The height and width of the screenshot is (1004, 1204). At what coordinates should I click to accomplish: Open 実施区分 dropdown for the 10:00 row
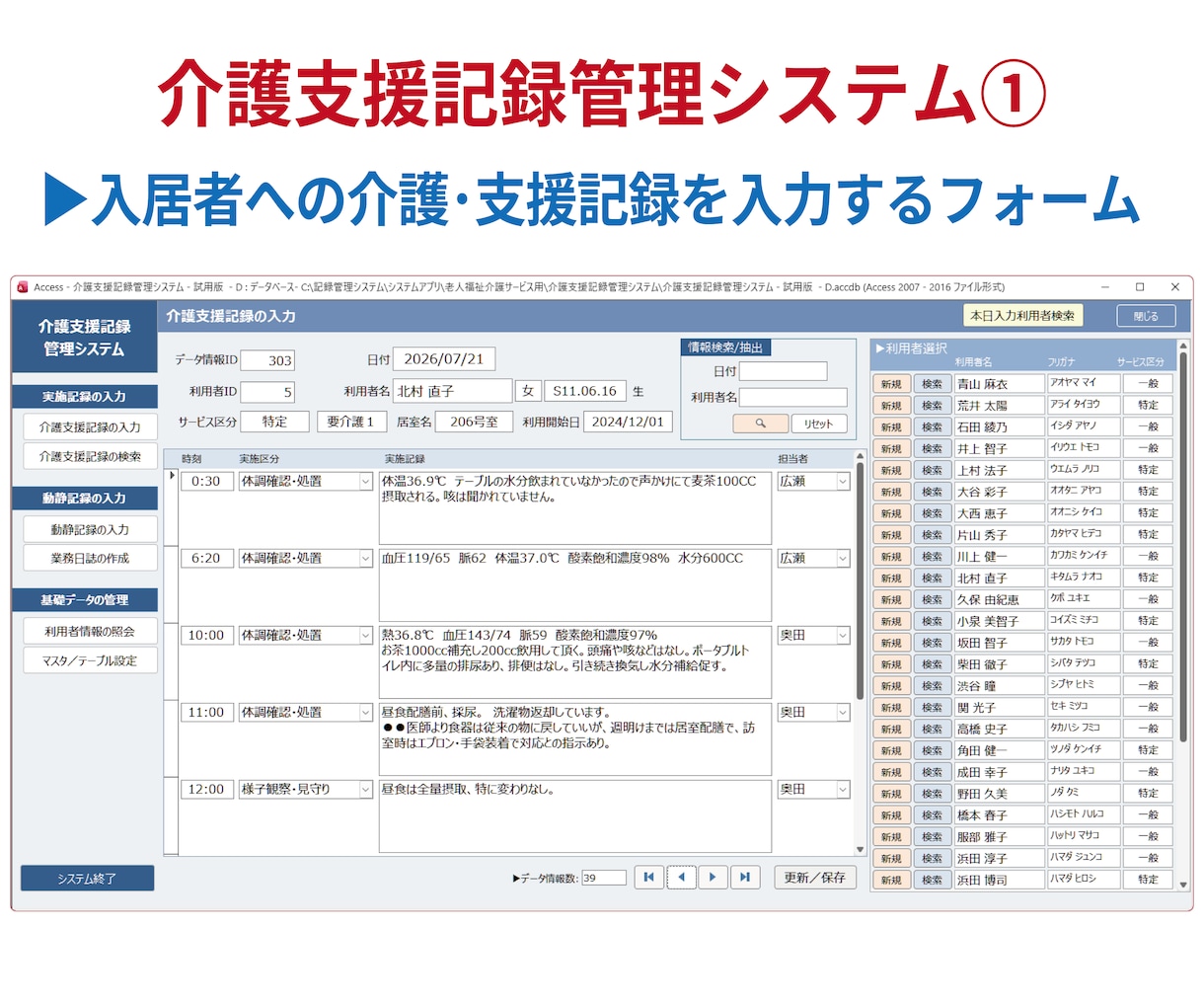tap(364, 636)
